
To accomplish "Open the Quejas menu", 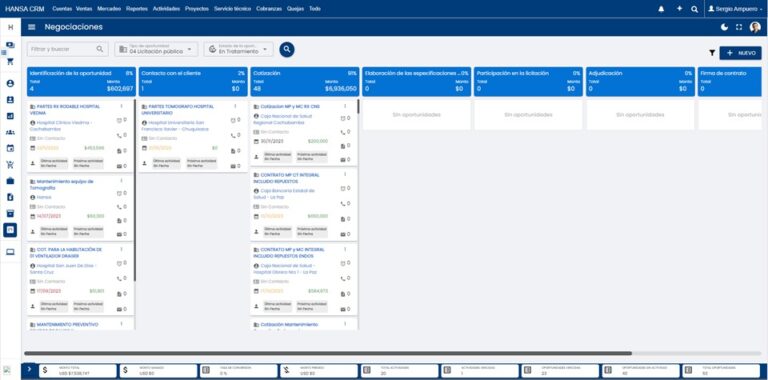I will pos(295,9).
